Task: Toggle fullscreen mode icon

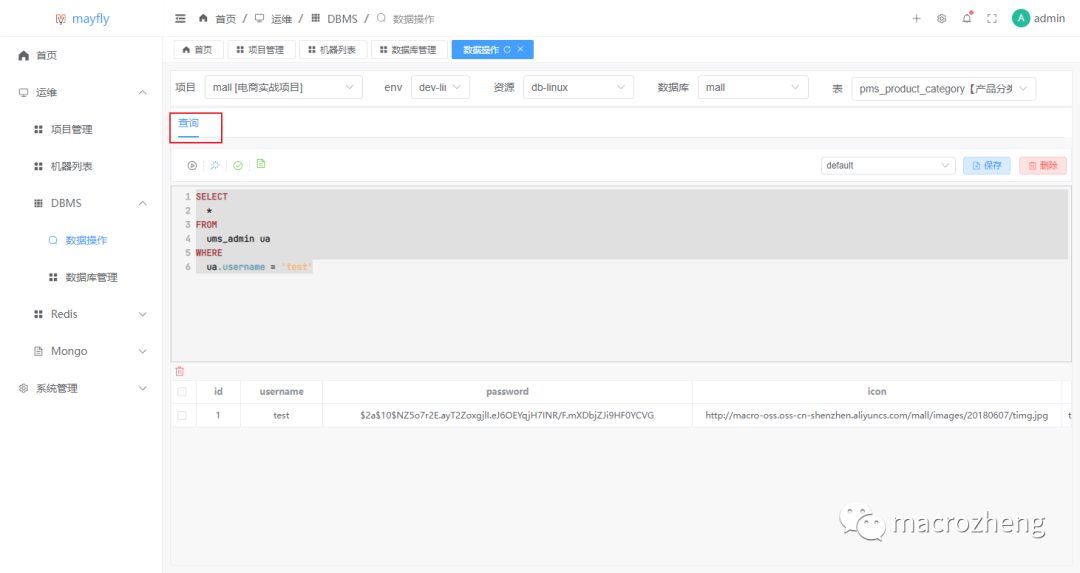Action: pyautogui.click(x=992, y=18)
